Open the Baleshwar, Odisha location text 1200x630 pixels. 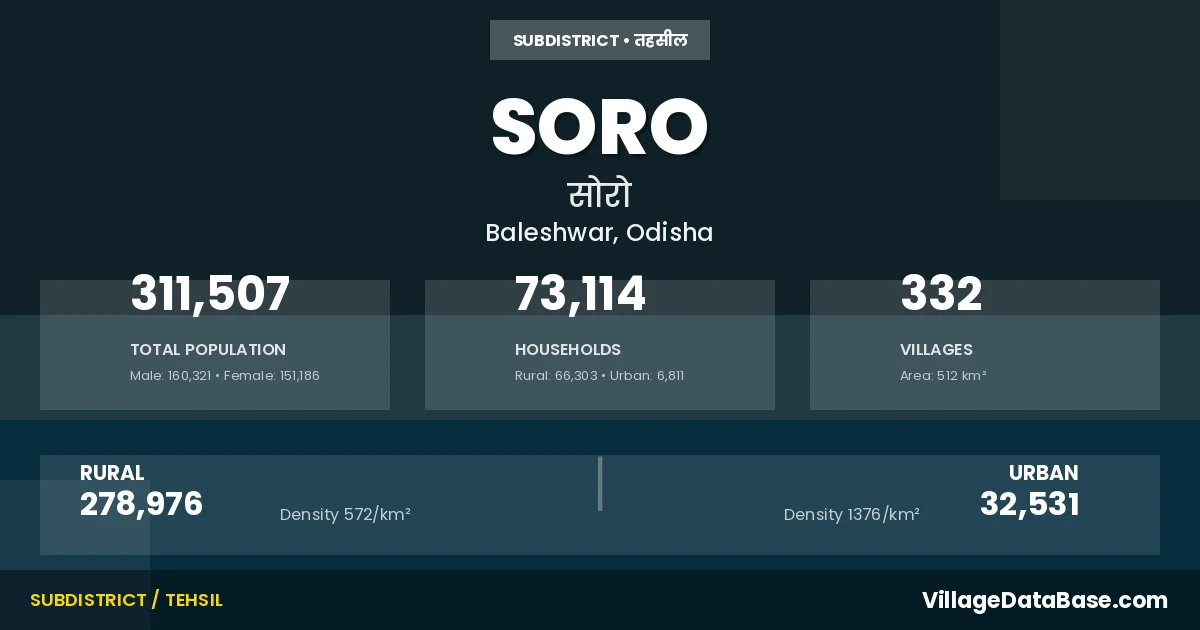[x=600, y=233]
